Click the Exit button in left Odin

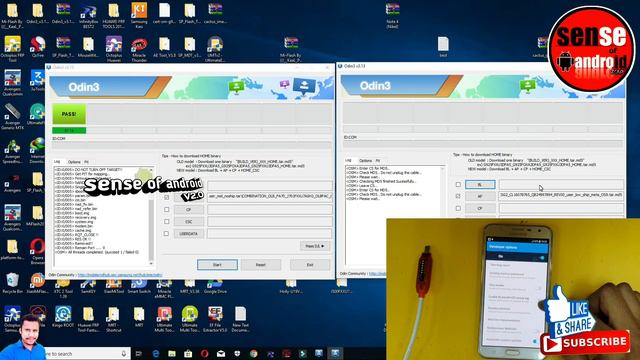click(310, 265)
